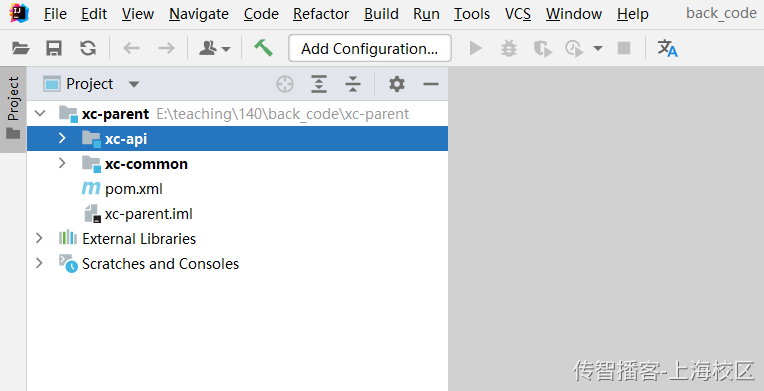Hide the Project panel with minus icon

point(431,84)
